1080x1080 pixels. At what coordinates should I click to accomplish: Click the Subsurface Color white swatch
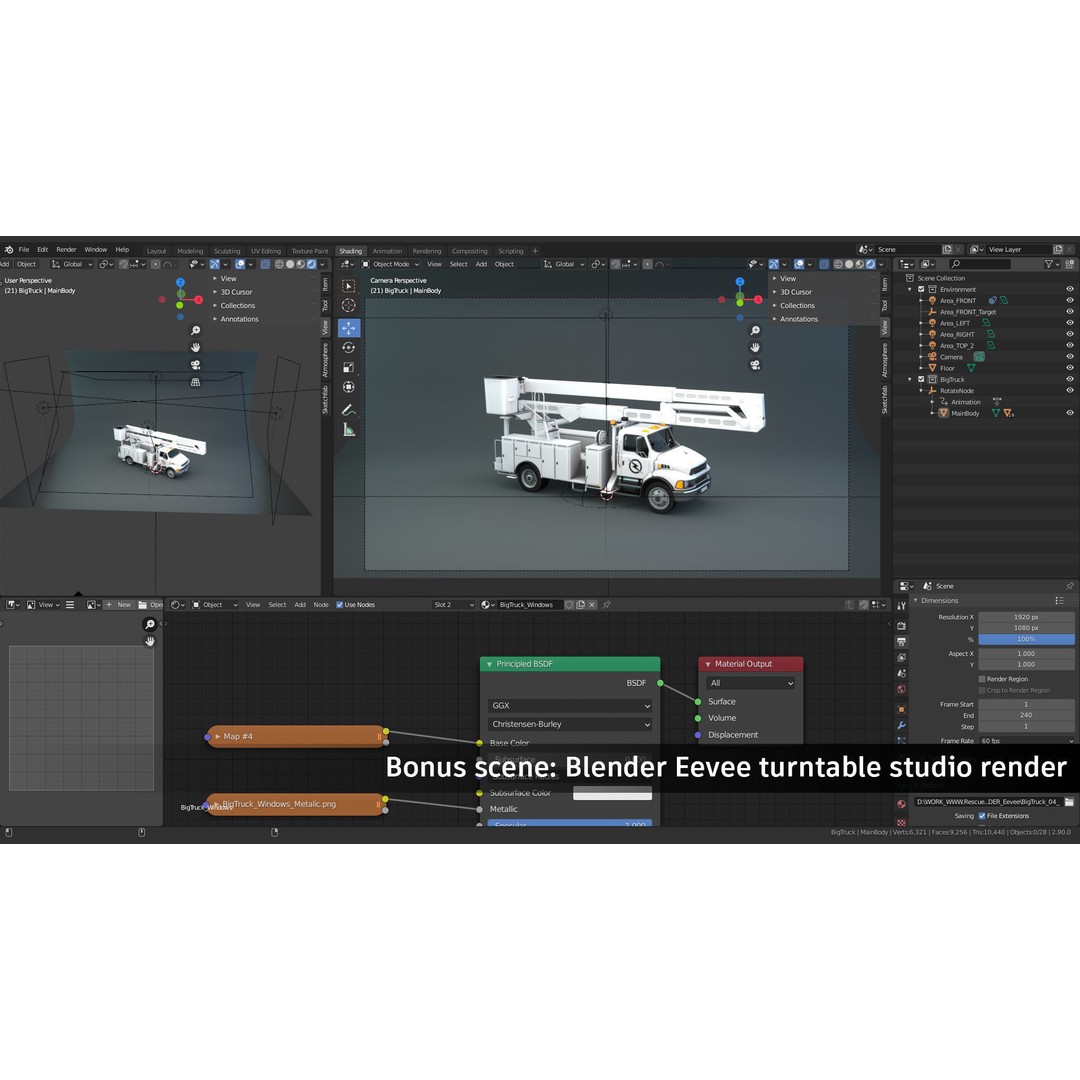click(612, 793)
